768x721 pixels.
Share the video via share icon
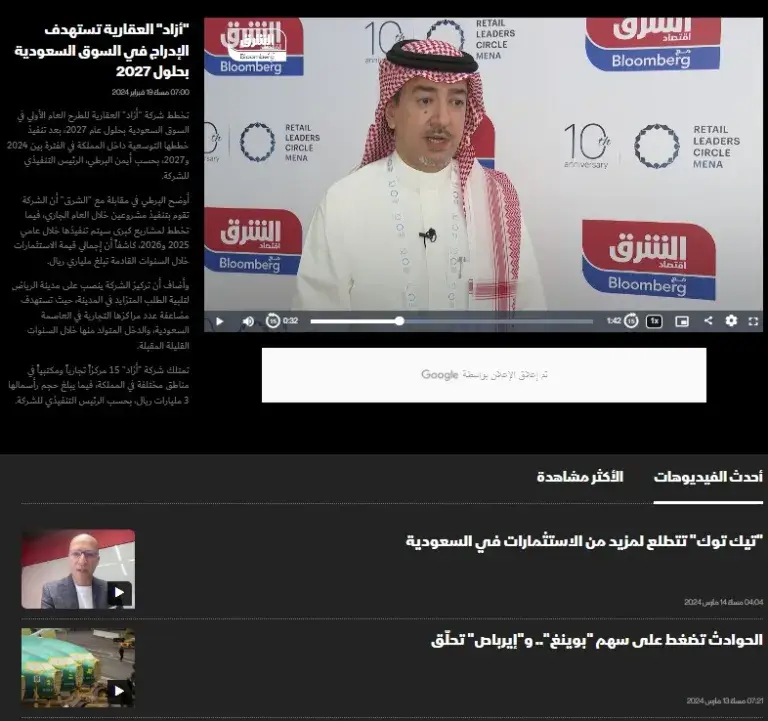point(708,321)
